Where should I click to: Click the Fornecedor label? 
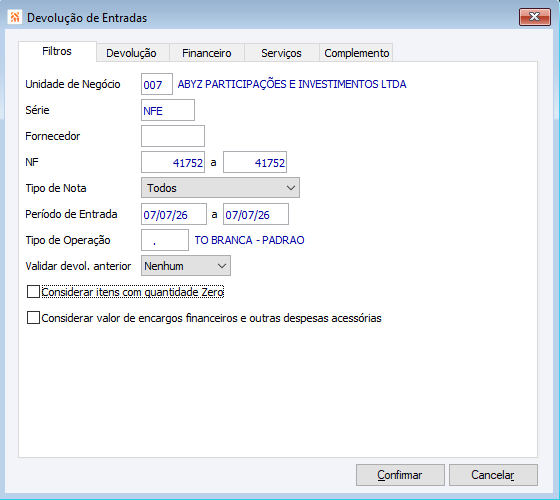tap(52, 136)
